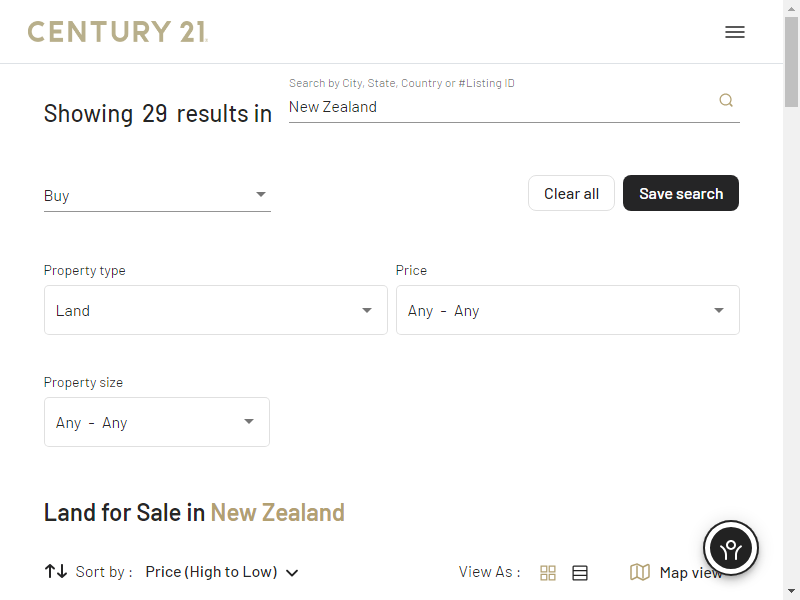Screen dimensions: 800x600
Task: Switch to list view layout
Action: point(580,573)
